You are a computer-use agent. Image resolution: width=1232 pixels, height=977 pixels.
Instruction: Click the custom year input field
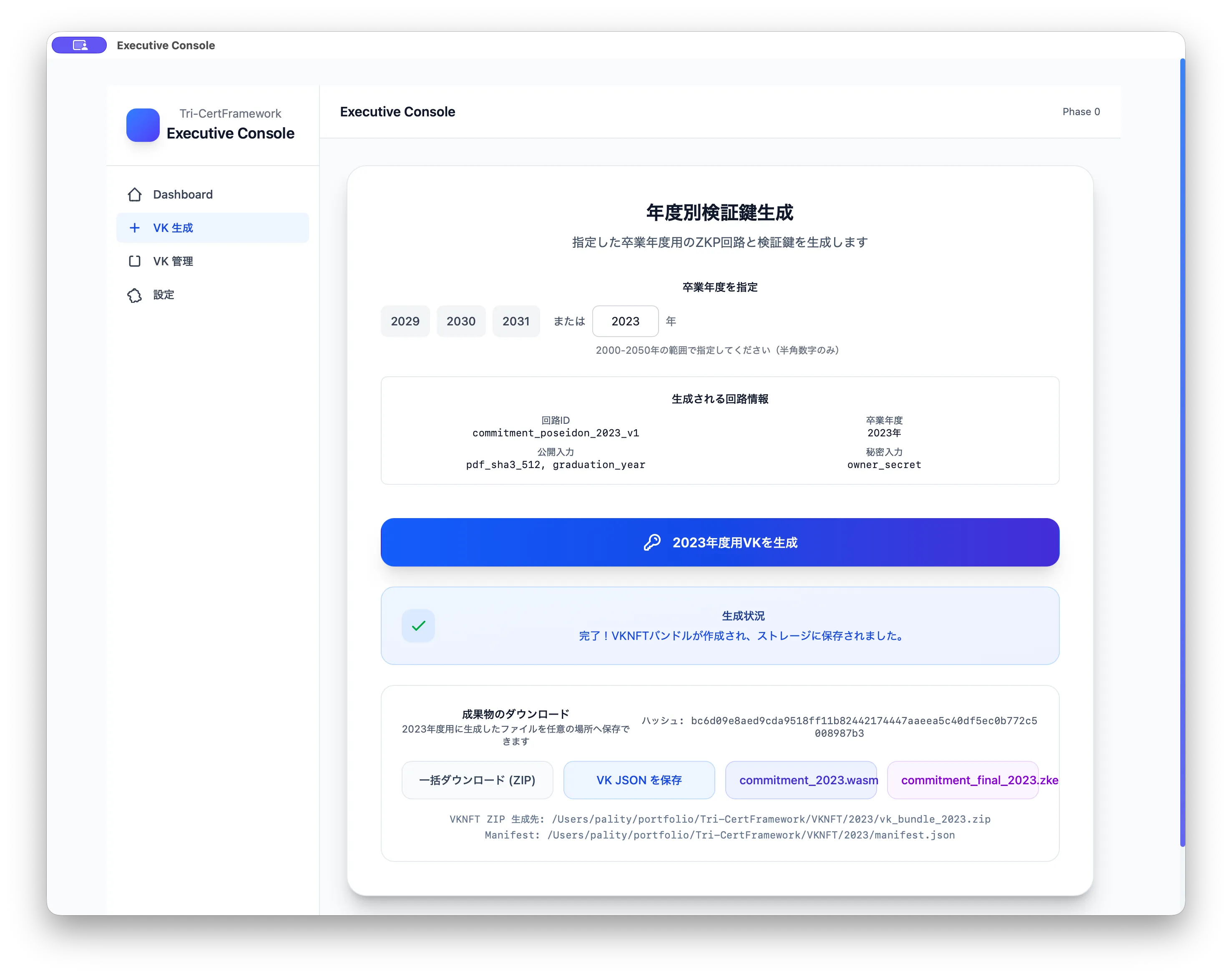[625, 321]
